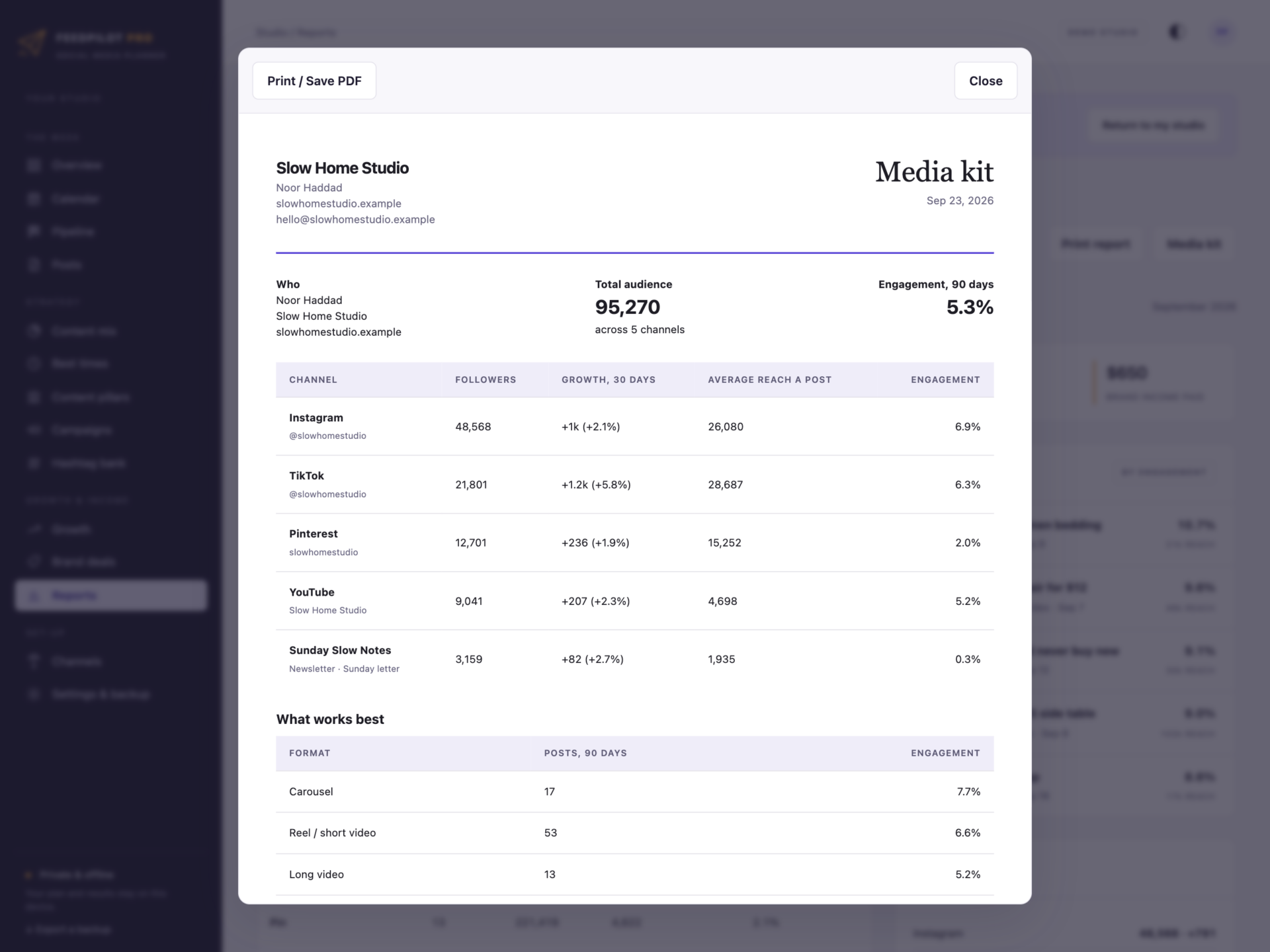Click Sunday Slow Notes growth +82 (+2.7%)
Screen dimensions: 1270x952
[593, 659]
